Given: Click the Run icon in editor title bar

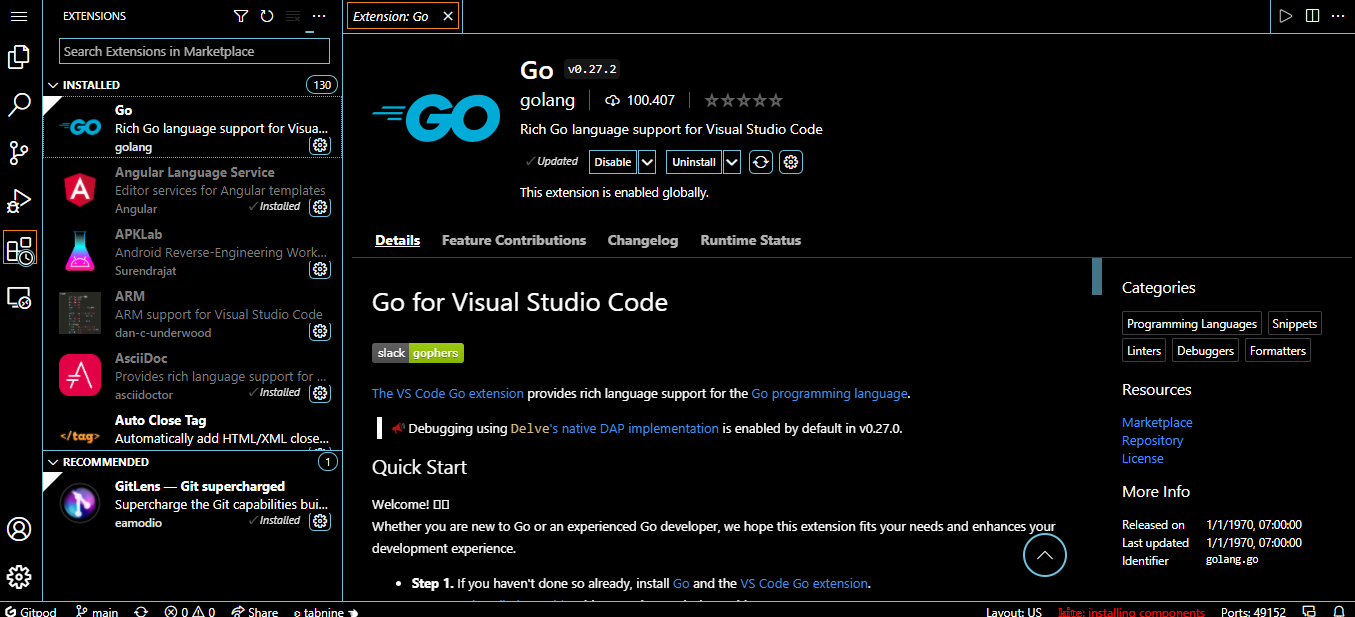Looking at the screenshot, I should coord(1286,16).
